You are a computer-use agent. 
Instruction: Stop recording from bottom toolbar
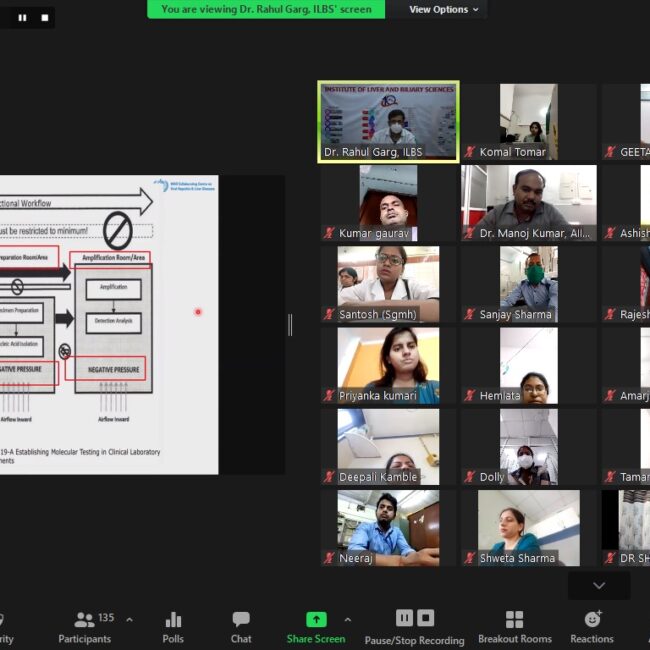[426, 618]
